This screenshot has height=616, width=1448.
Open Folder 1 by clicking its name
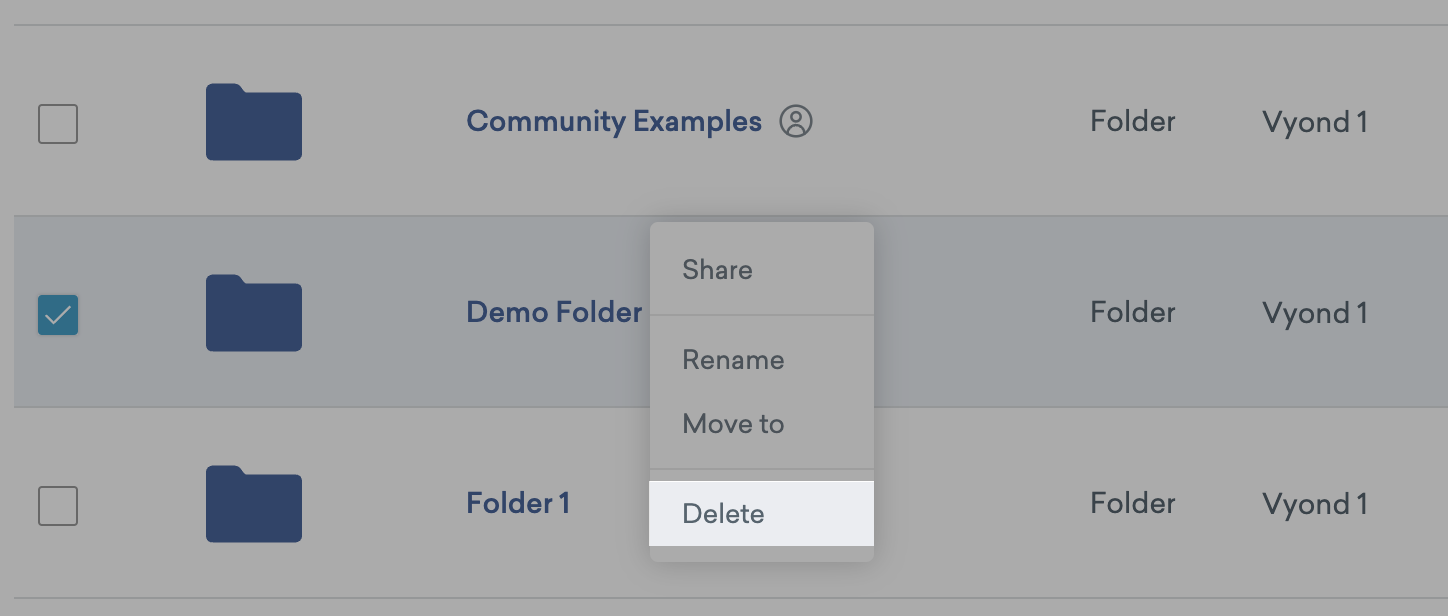518,503
